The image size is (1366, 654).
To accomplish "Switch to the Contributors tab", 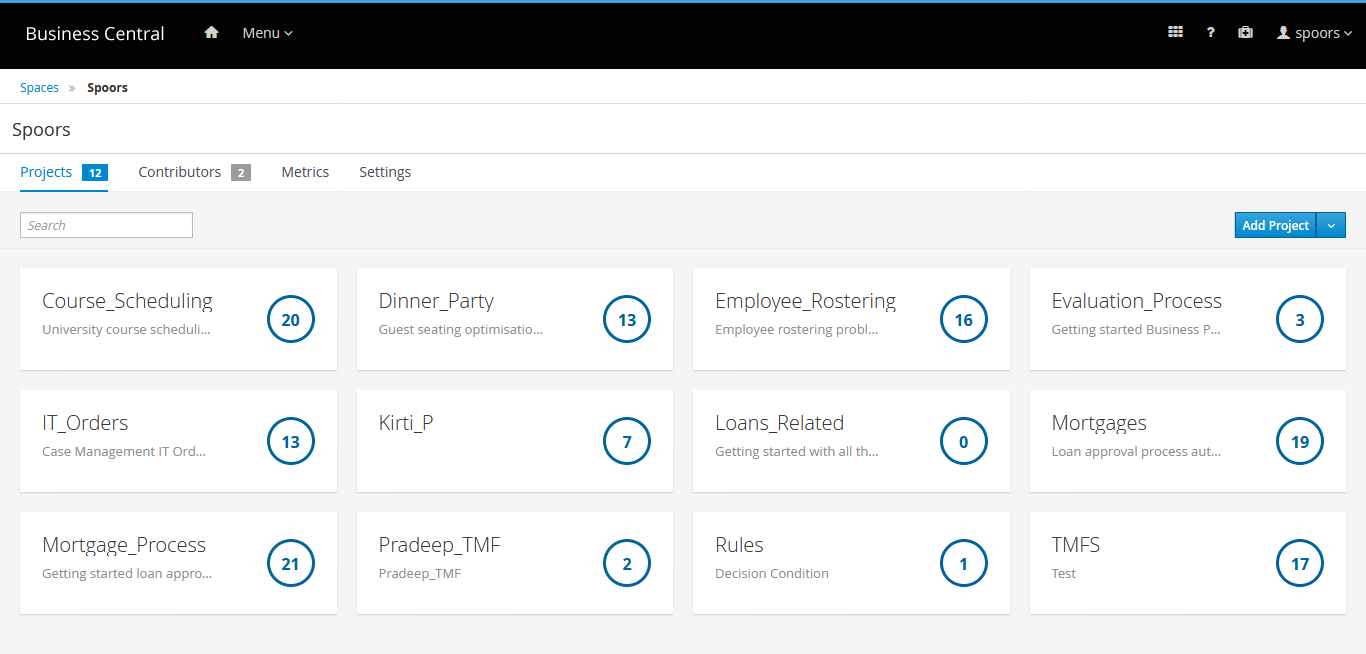I will point(180,172).
